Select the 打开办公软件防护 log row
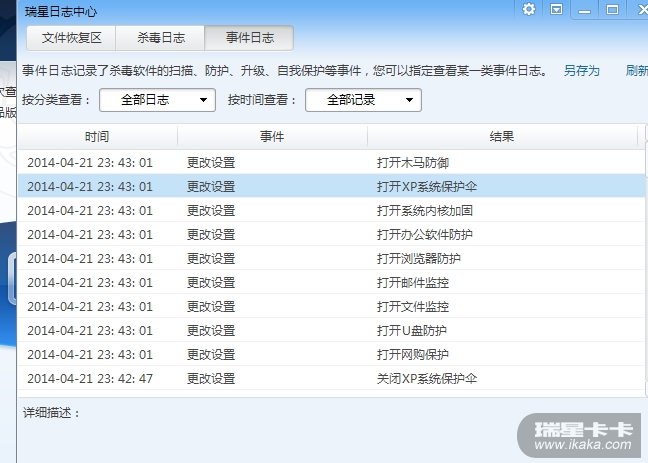The width and height of the screenshot is (648, 463). 331,234
